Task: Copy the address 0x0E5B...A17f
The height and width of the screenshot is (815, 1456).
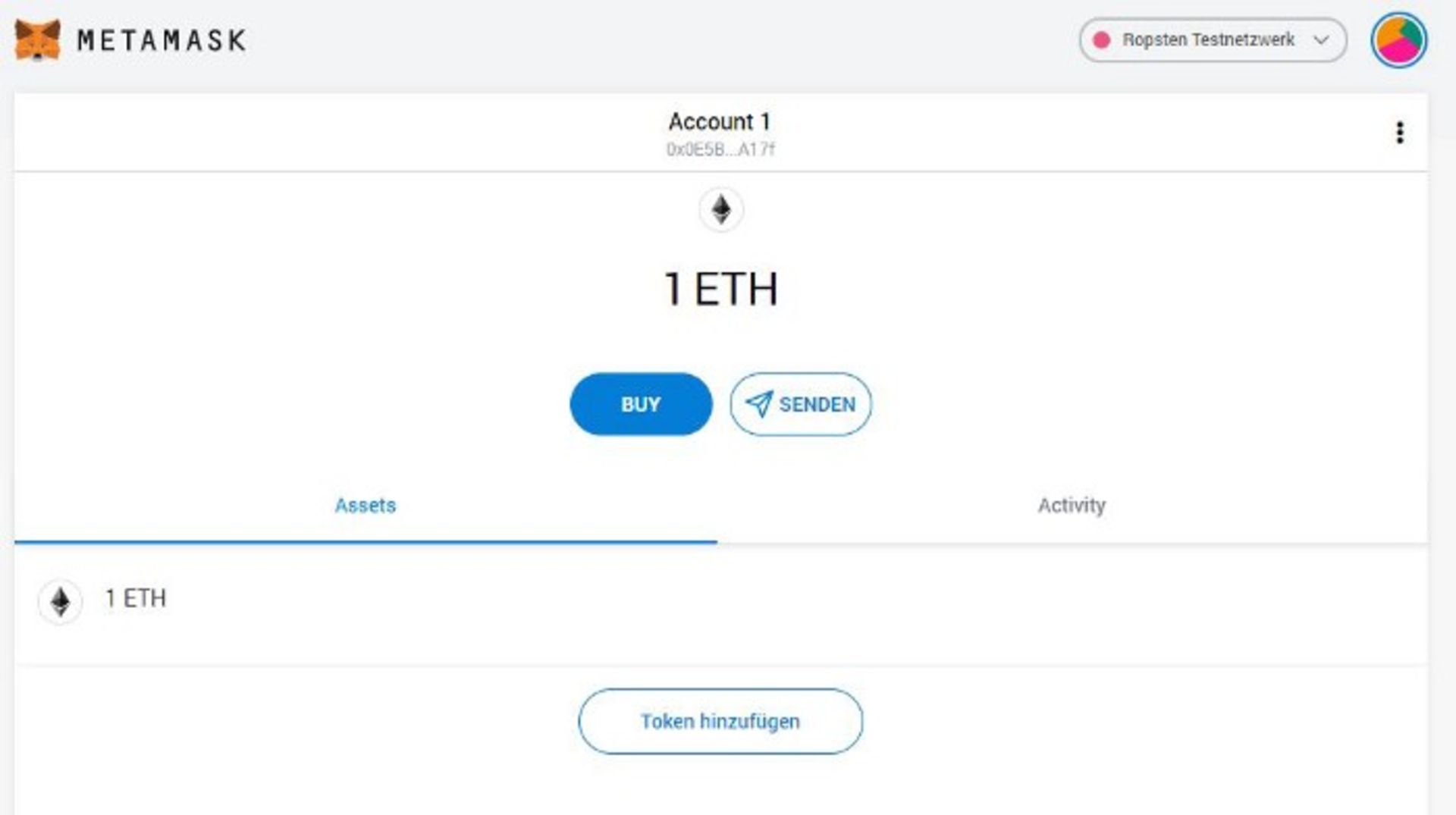Action: (x=720, y=149)
